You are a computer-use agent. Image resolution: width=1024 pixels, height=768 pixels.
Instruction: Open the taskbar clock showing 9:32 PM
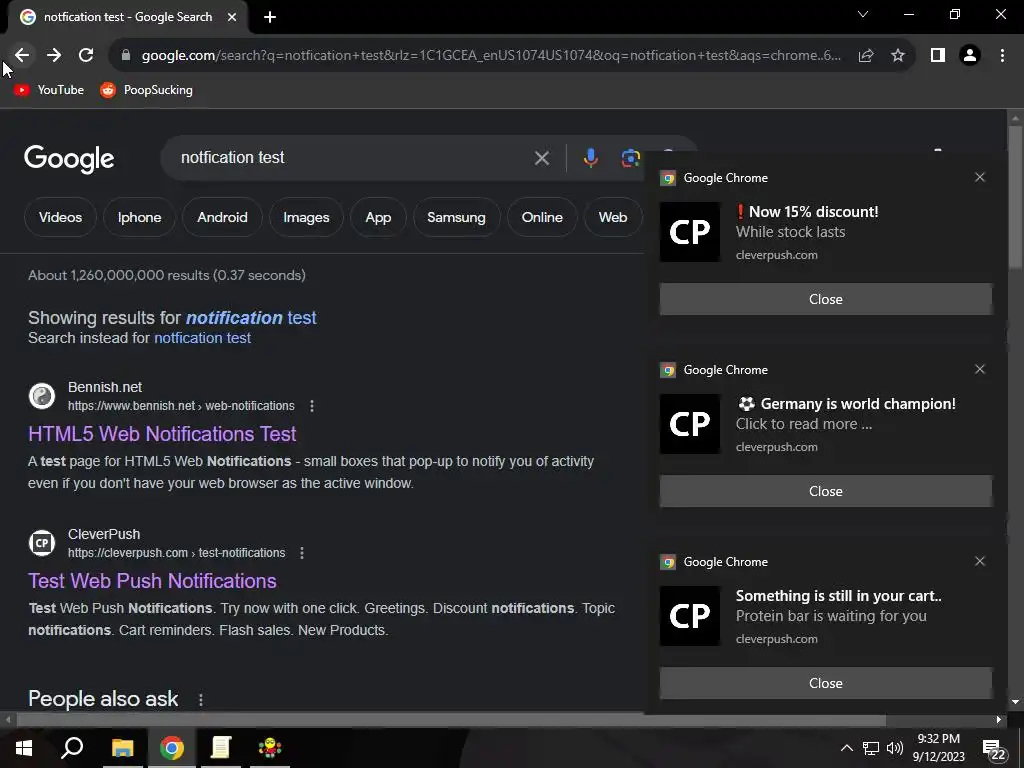[938, 748]
